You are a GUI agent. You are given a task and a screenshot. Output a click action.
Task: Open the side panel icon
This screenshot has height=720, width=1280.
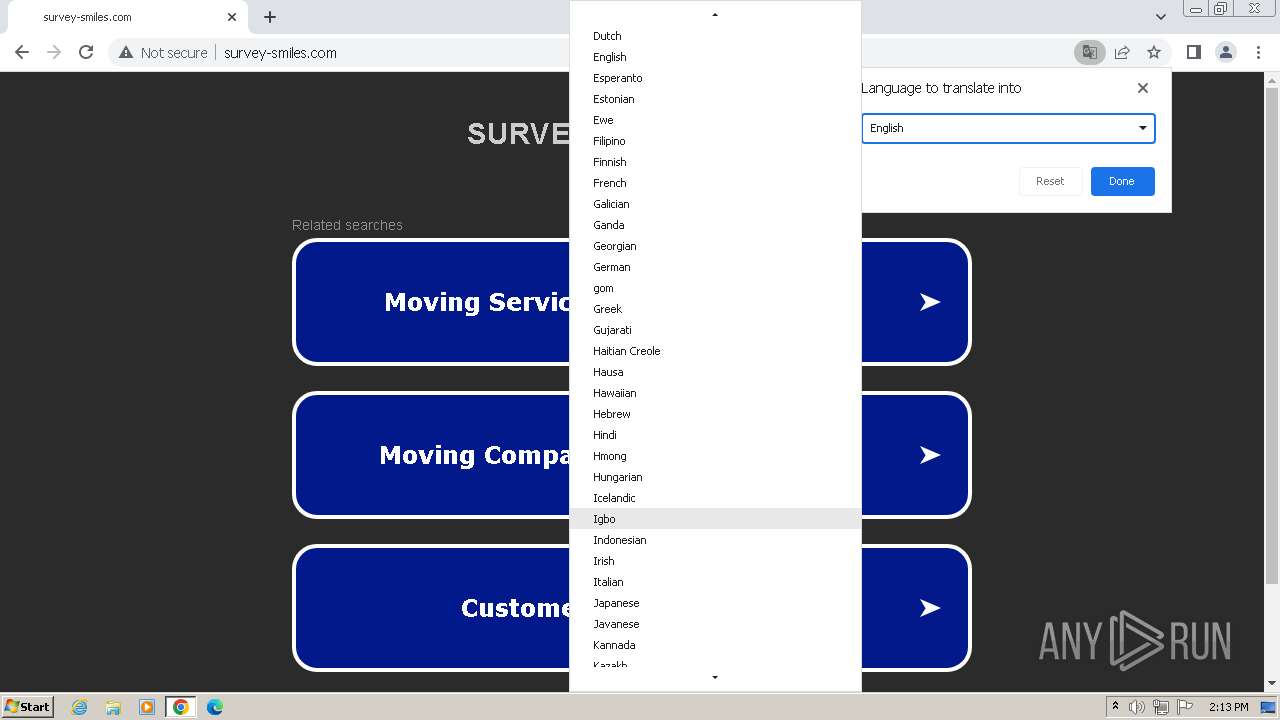[1193, 53]
